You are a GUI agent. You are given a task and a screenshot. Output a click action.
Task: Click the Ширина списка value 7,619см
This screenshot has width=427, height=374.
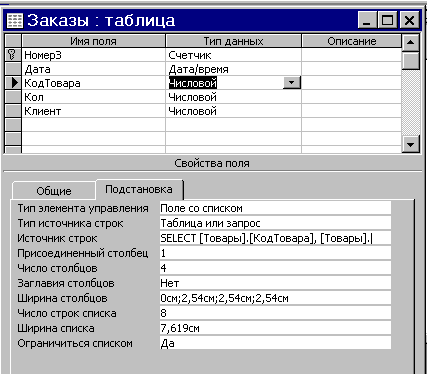click(x=275, y=328)
